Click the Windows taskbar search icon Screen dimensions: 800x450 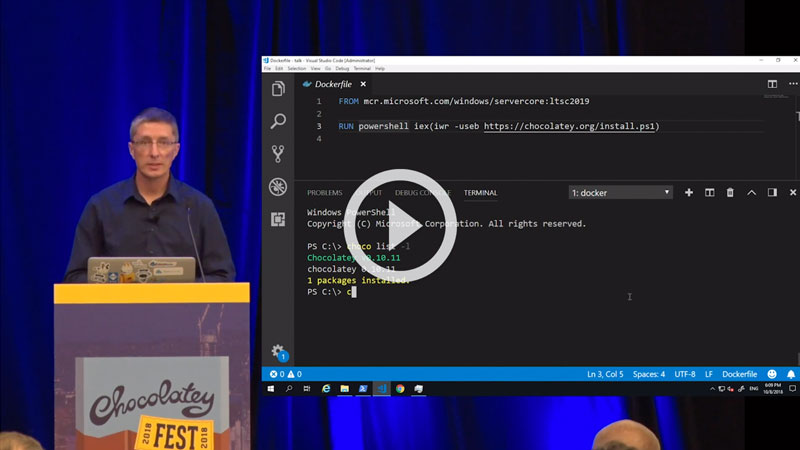(x=289, y=389)
